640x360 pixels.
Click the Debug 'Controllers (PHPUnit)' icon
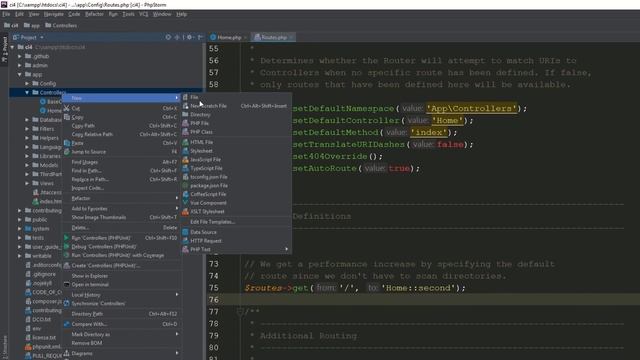point(67,247)
